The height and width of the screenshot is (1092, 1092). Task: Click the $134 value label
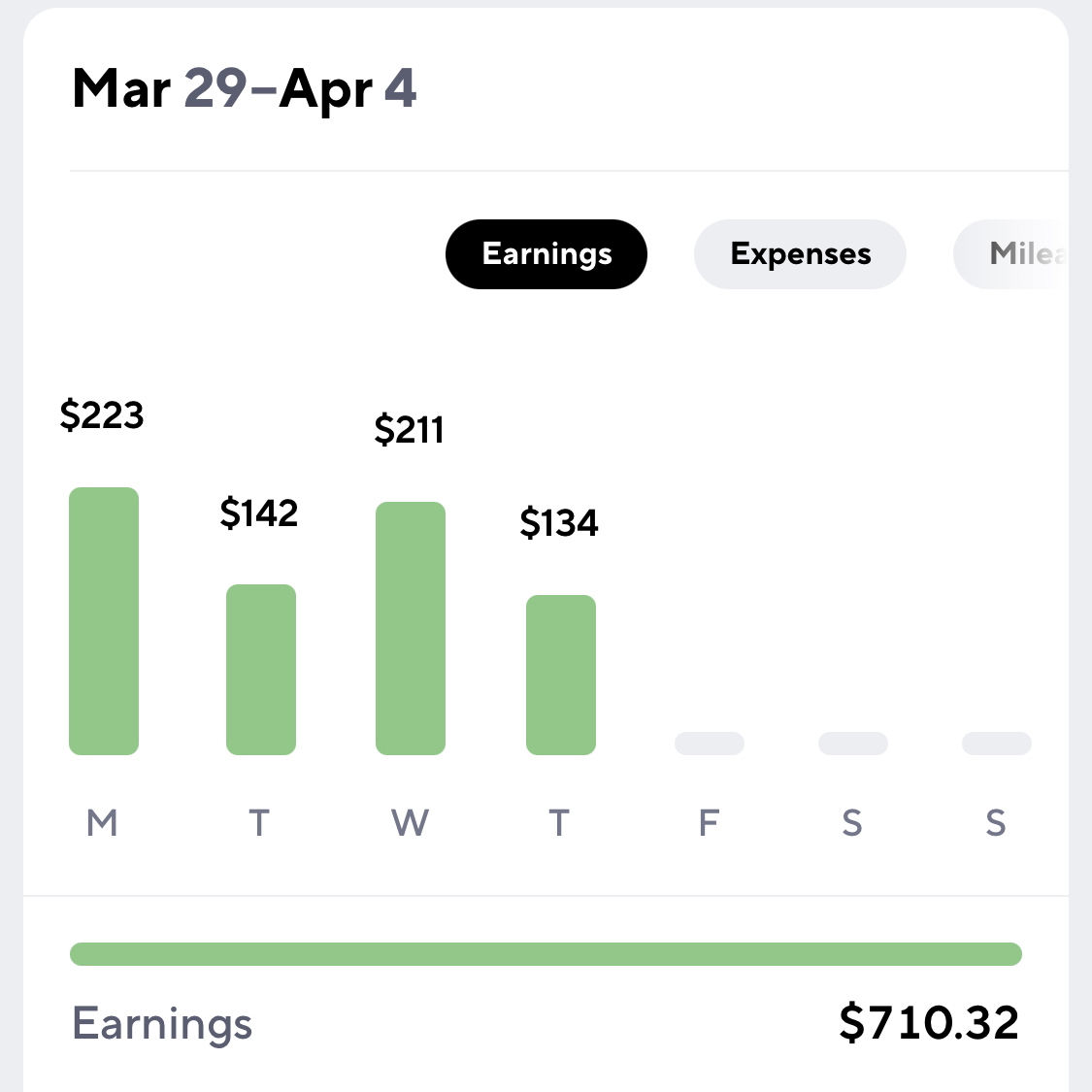(558, 522)
